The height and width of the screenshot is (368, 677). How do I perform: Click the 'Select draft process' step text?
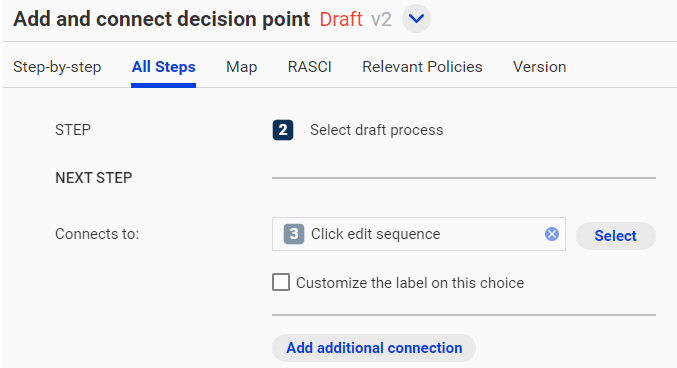[376, 130]
